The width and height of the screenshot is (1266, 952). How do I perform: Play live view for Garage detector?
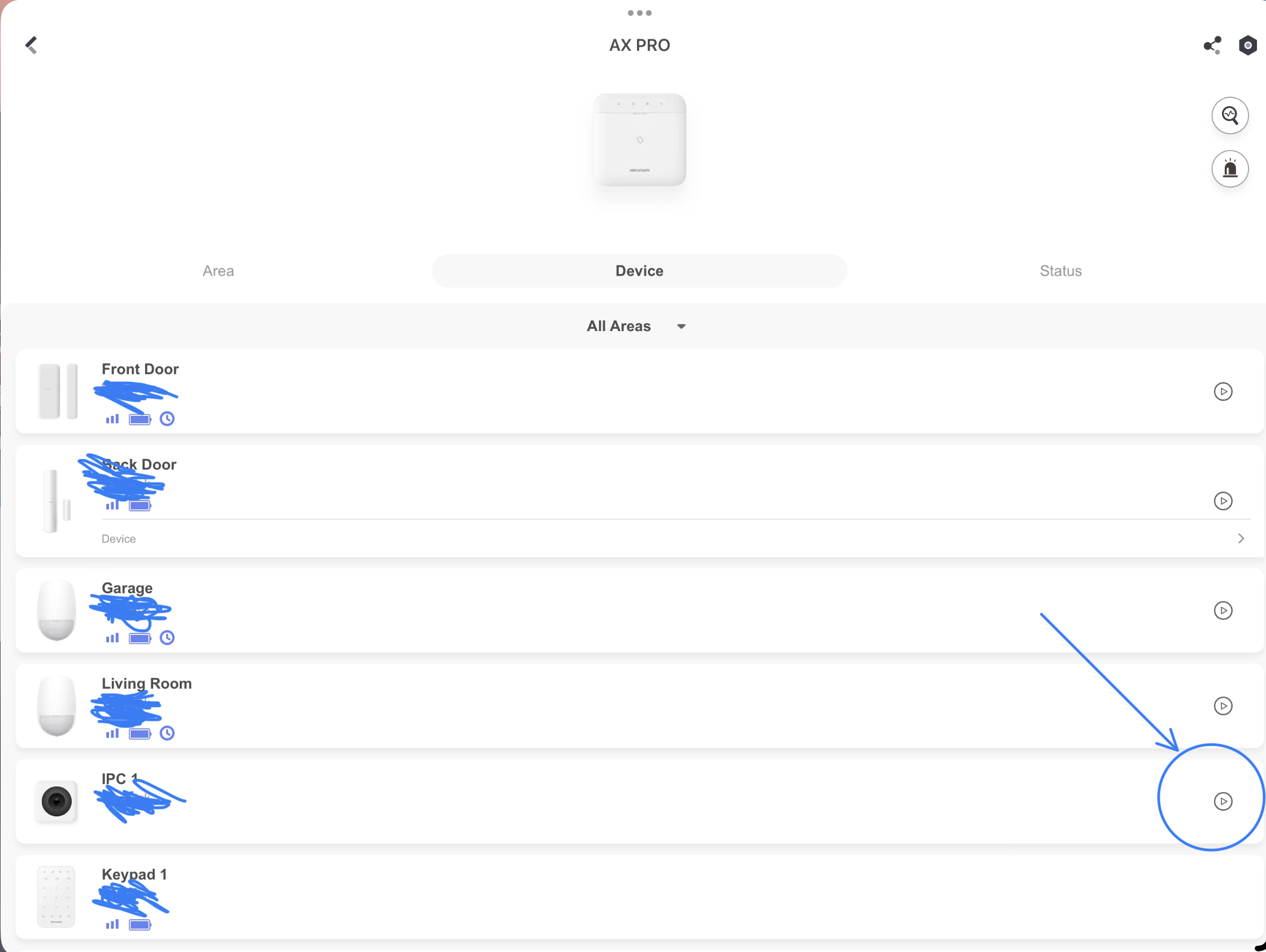1222,610
